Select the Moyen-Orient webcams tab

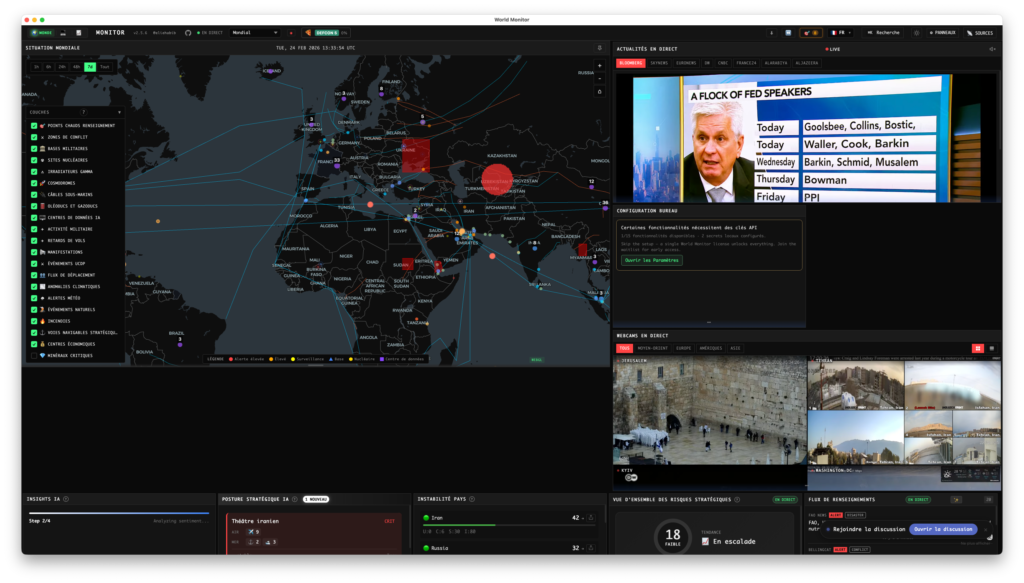[653, 348]
